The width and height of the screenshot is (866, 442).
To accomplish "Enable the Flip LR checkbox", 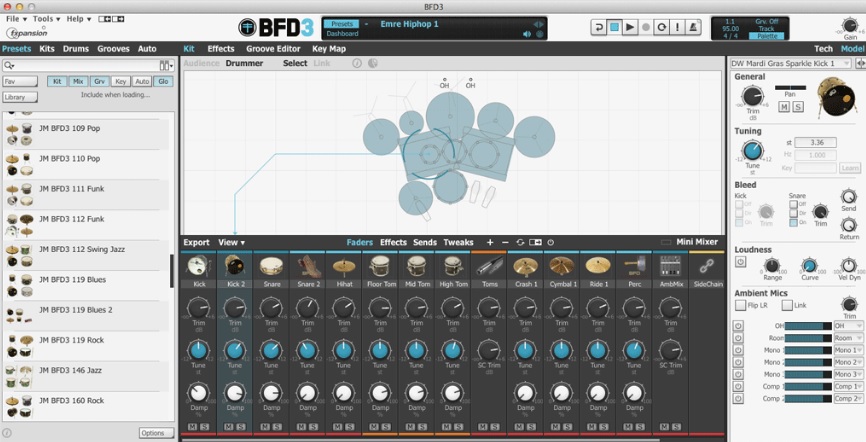I will click(x=740, y=305).
